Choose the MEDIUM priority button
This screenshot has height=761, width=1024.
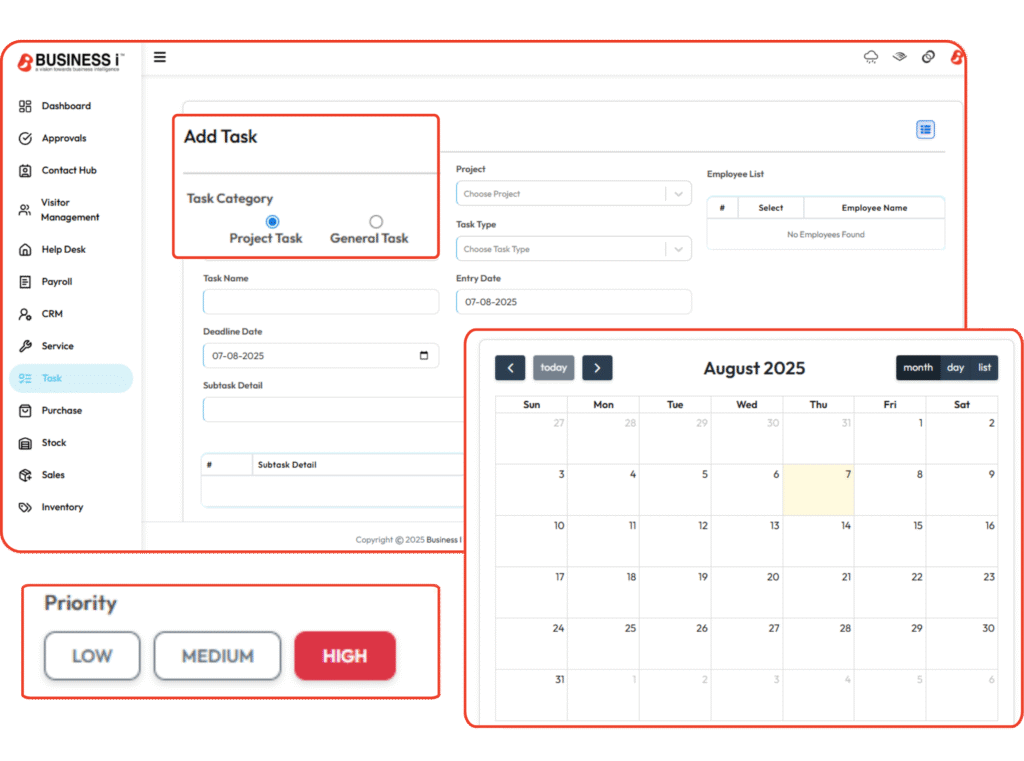[x=217, y=656]
